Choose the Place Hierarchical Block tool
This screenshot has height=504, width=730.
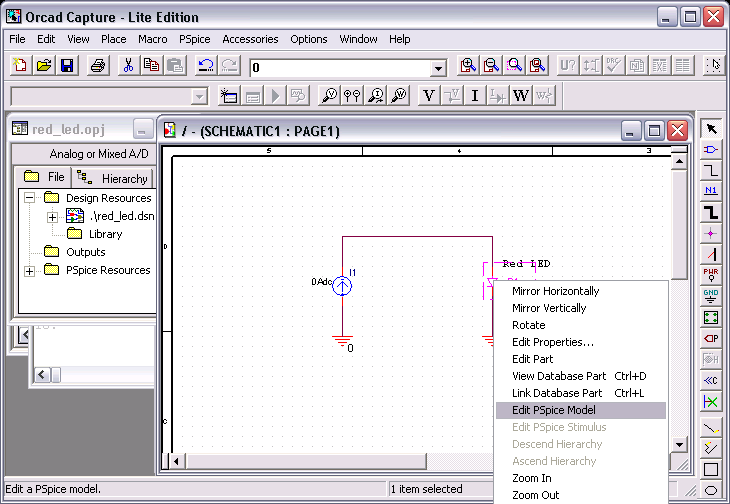(x=711, y=317)
